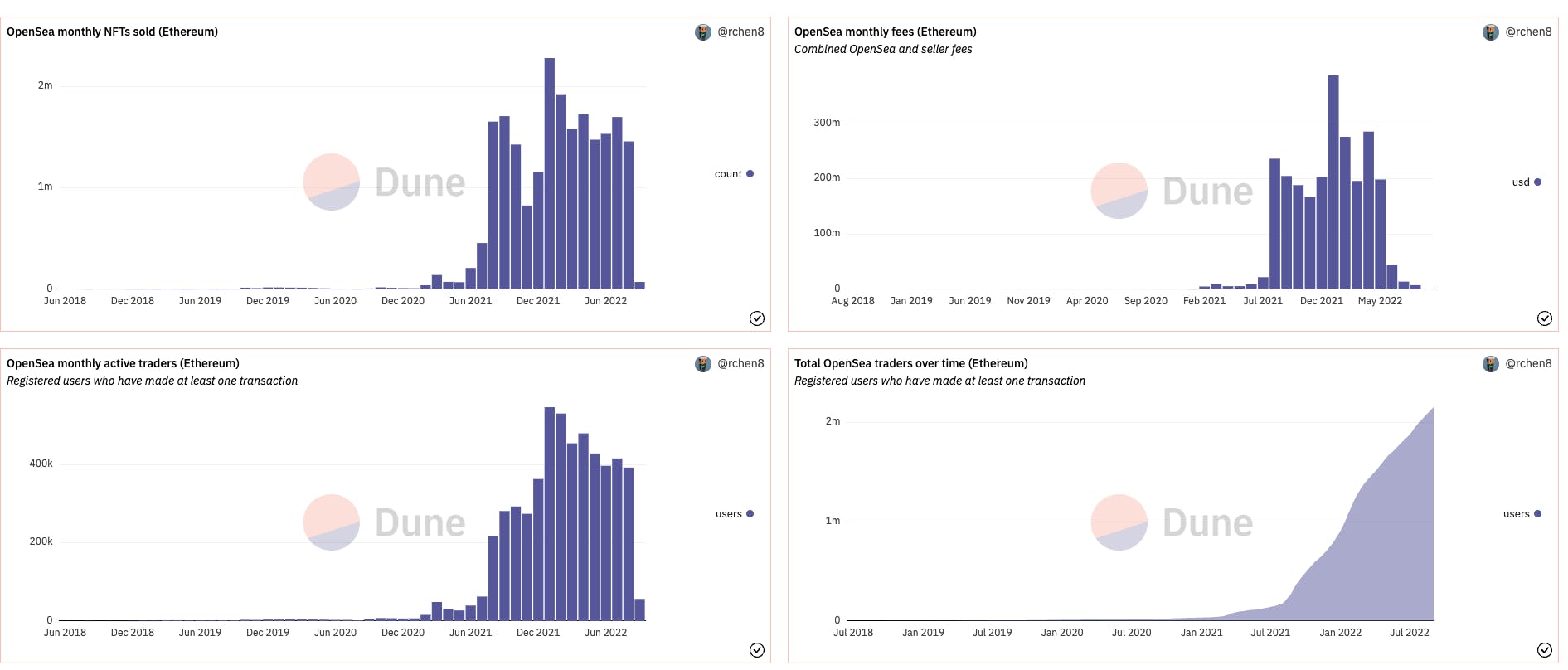Click '400k' y-axis label on active traders chart
The width and height of the screenshot is (1568, 670).
41,464
